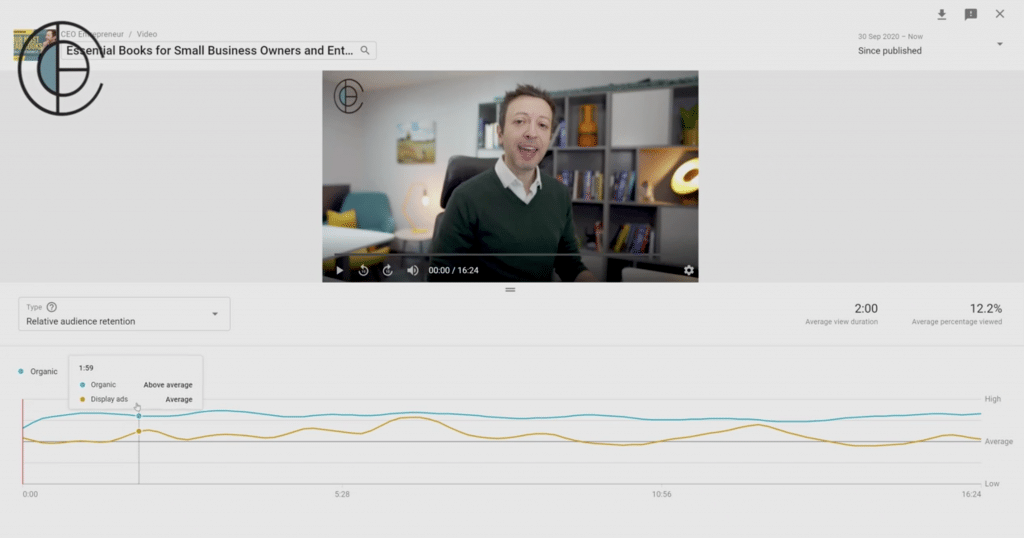This screenshot has height=538, width=1024.
Task: Click CEO Entrepreneur breadcrumb link
Action: pyautogui.click(x=92, y=34)
